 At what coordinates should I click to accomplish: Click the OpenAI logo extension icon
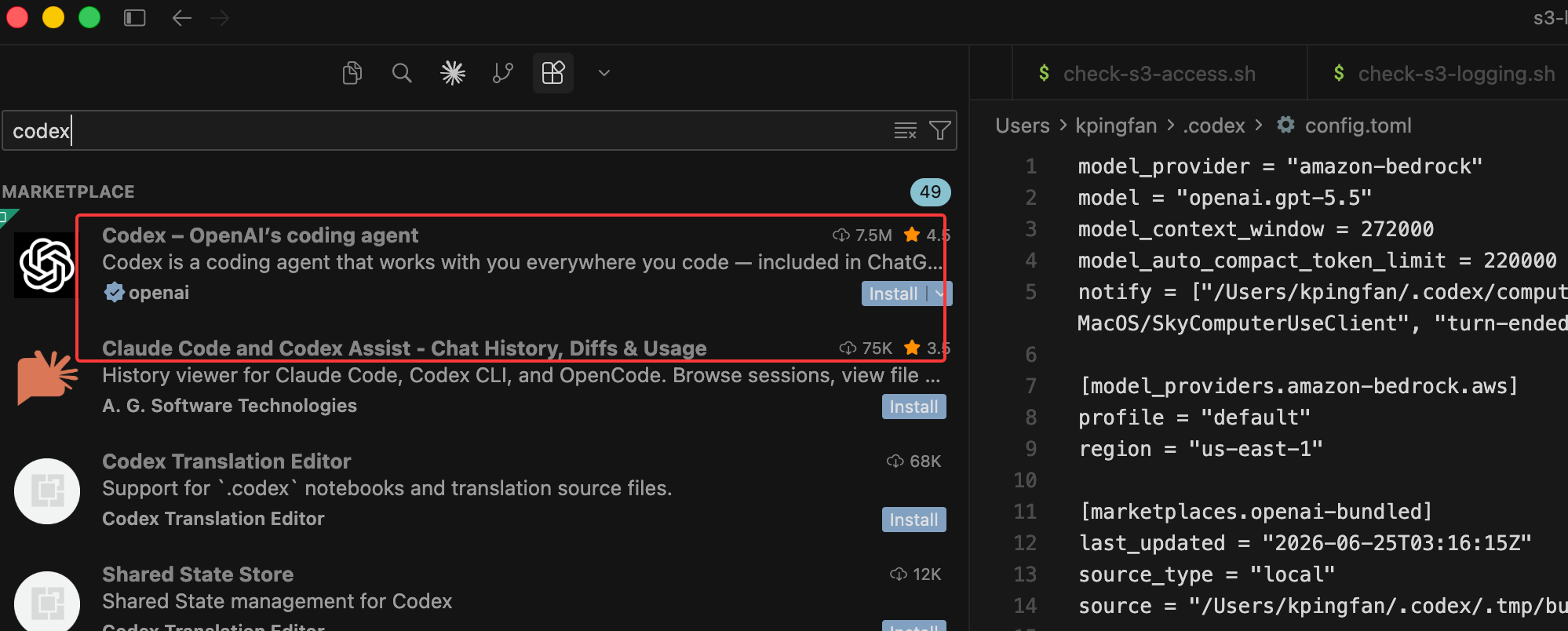coord(46,265)
